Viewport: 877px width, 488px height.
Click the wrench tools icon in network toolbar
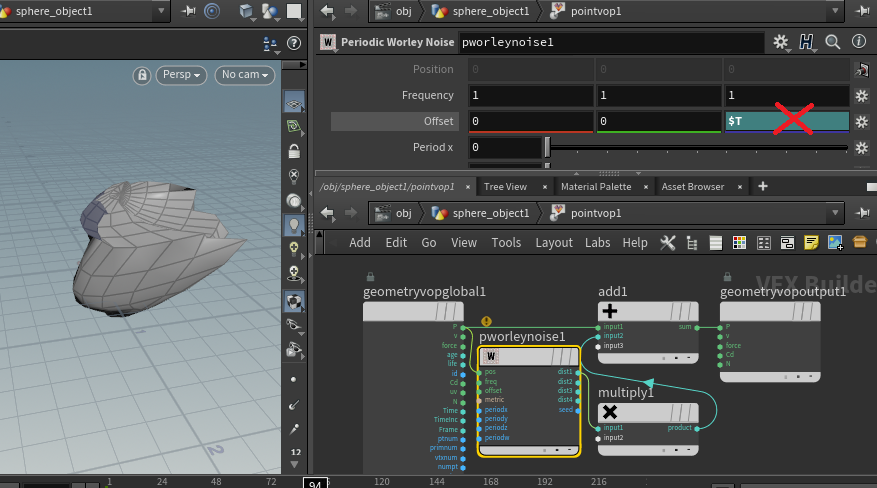(668, 243)
